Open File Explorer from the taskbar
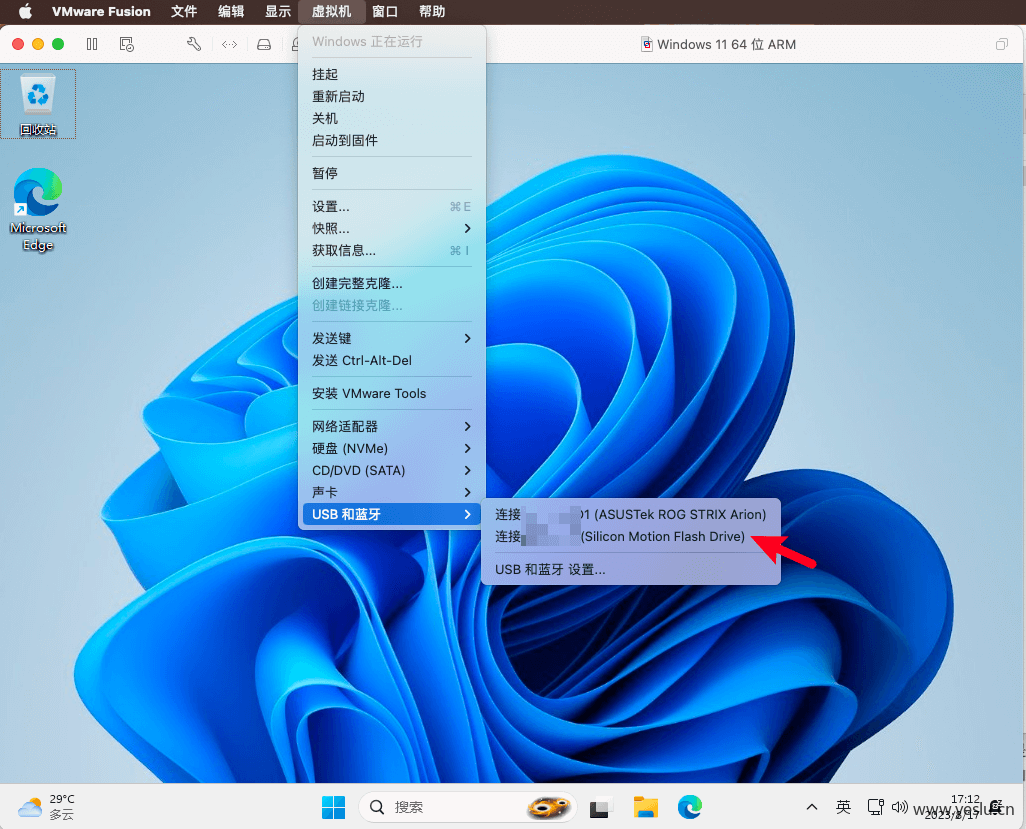This screenshot has width=1026, height=829. click(645, 807)
